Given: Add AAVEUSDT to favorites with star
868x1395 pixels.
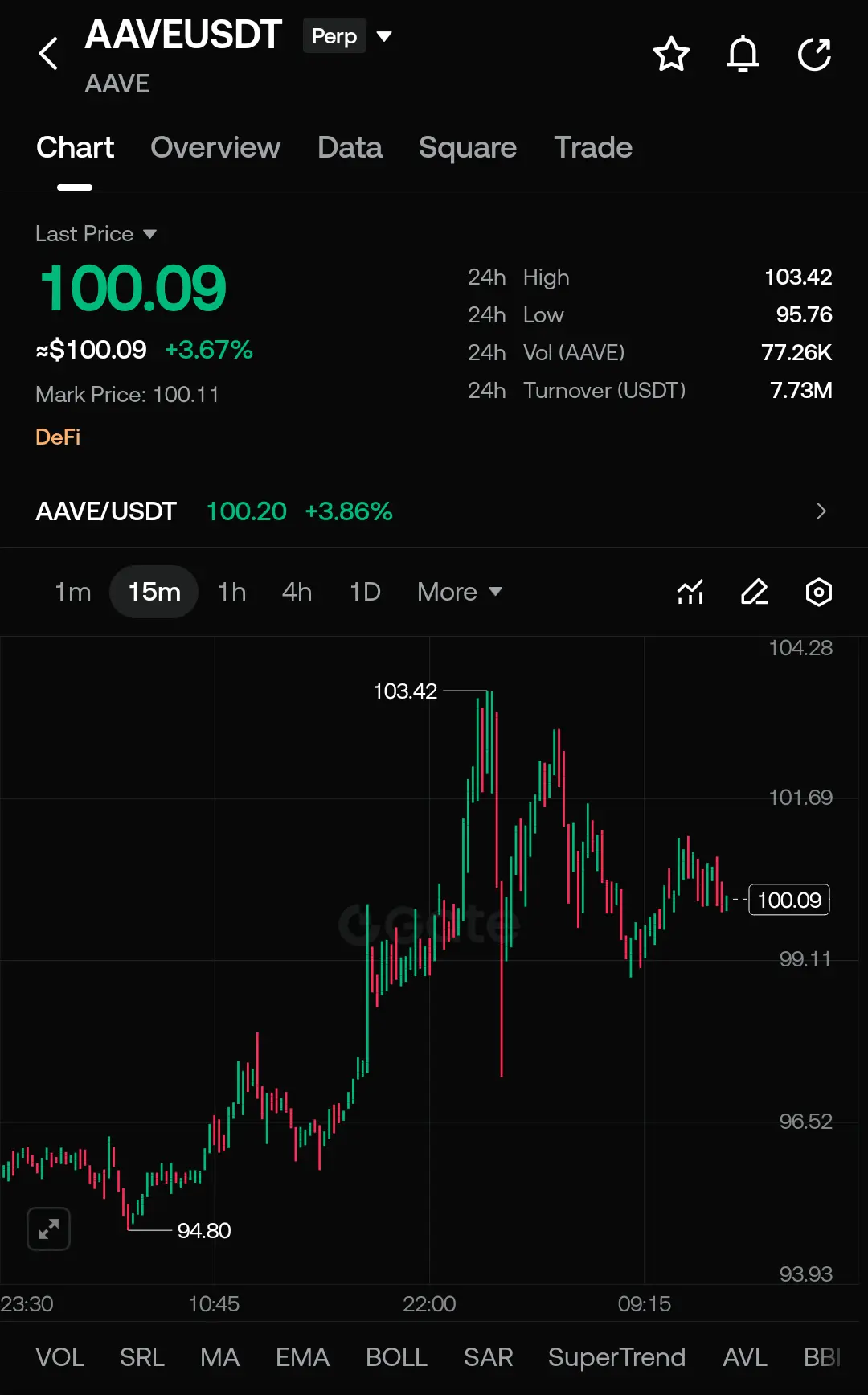Looking at the screenshot, I should pyautogui.click(x=671, y=55).
